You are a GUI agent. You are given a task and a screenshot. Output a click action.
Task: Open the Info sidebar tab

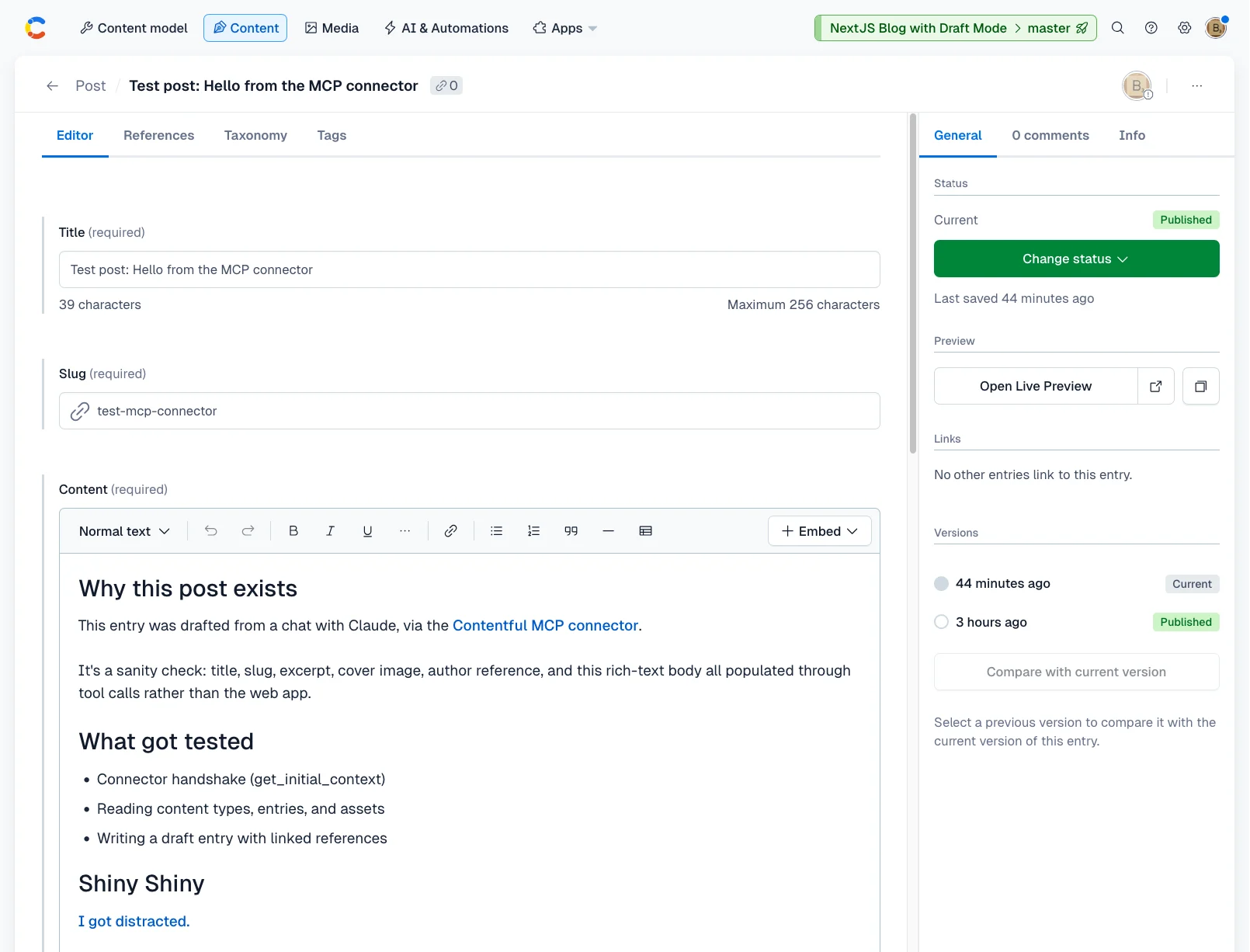(x=1132, y=135)
